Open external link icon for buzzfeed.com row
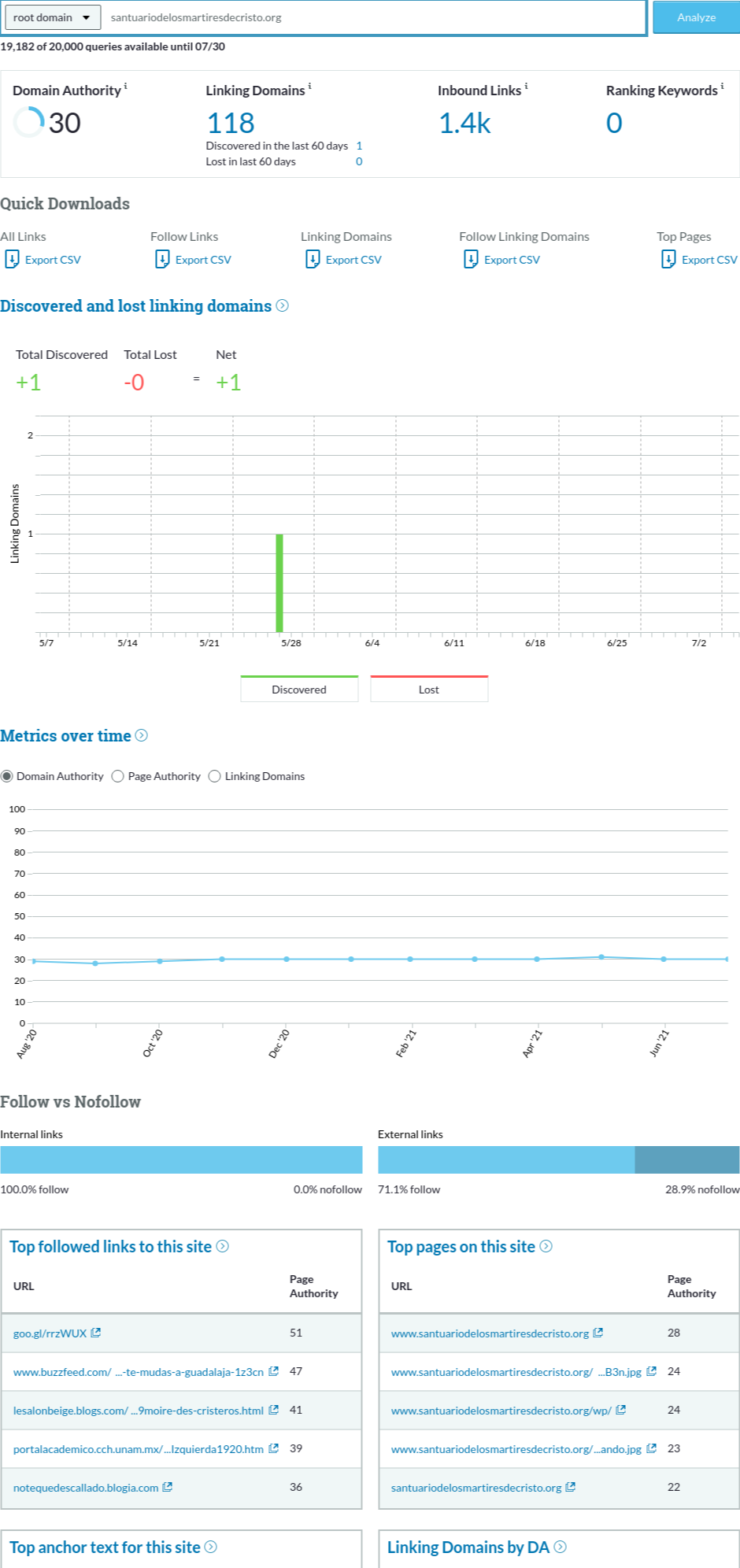 273,1371
